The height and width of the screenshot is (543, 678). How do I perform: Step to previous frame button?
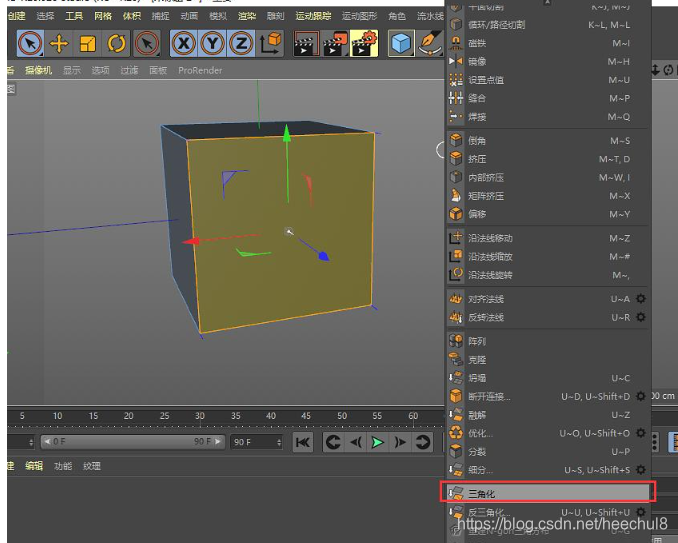coord(356,442)
